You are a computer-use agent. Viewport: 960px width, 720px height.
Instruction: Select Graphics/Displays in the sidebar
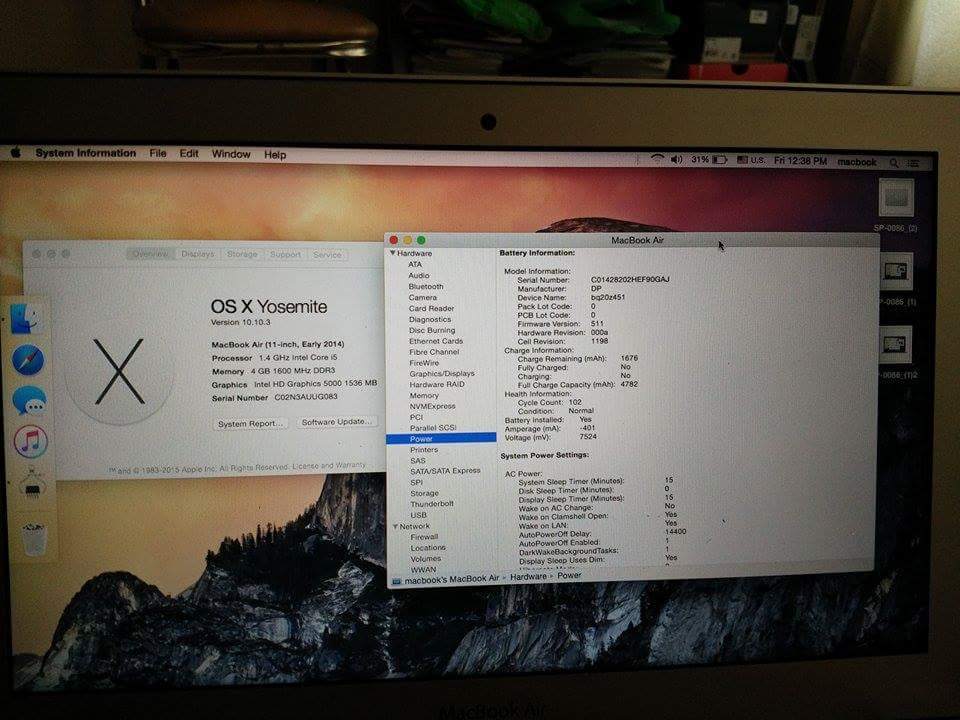click(442, 373)
